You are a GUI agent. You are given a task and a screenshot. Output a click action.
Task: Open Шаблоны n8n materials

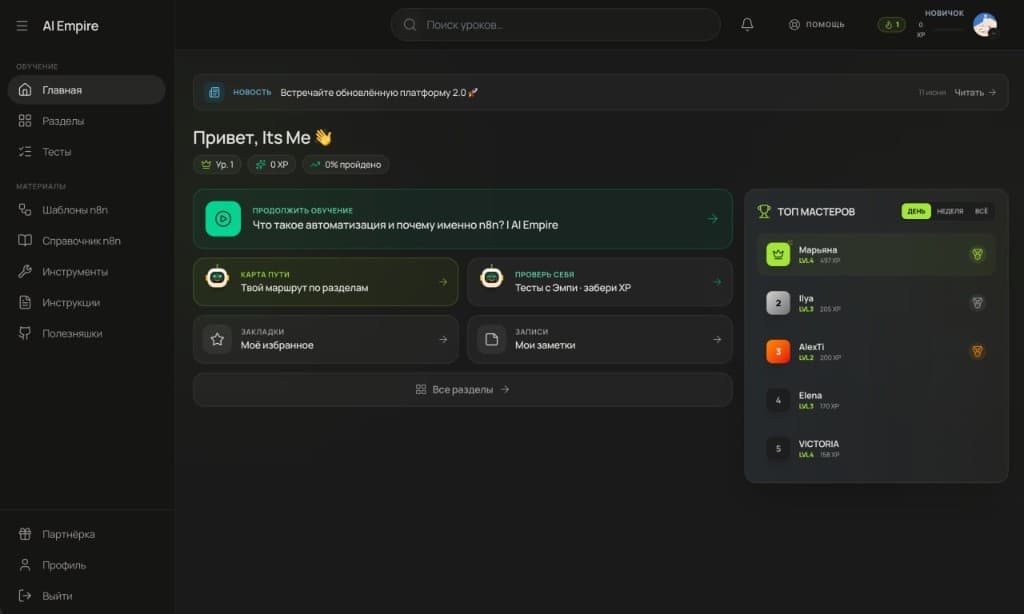click(86, 210)
